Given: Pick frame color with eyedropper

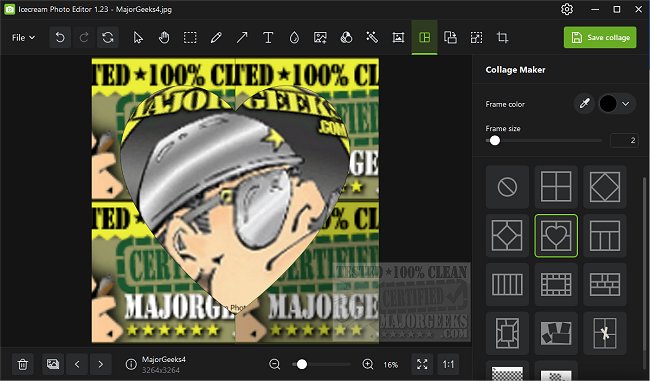Looking at the screenshot, I should coord(585,104).
